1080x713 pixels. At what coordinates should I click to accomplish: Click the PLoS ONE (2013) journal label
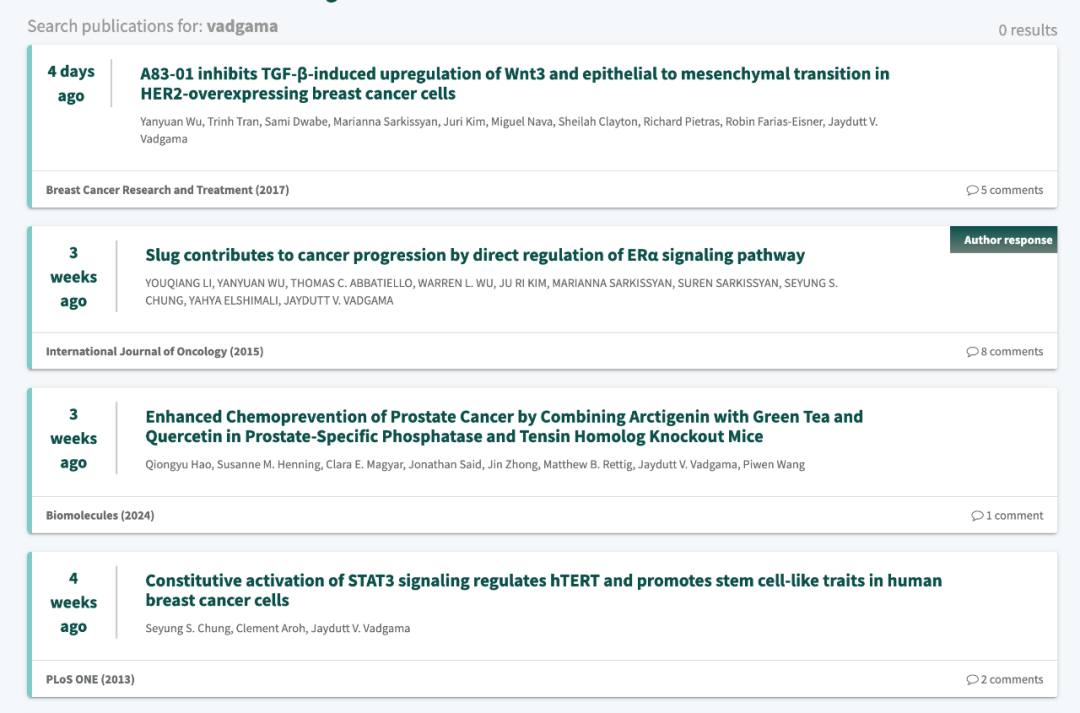click(90, 679)
